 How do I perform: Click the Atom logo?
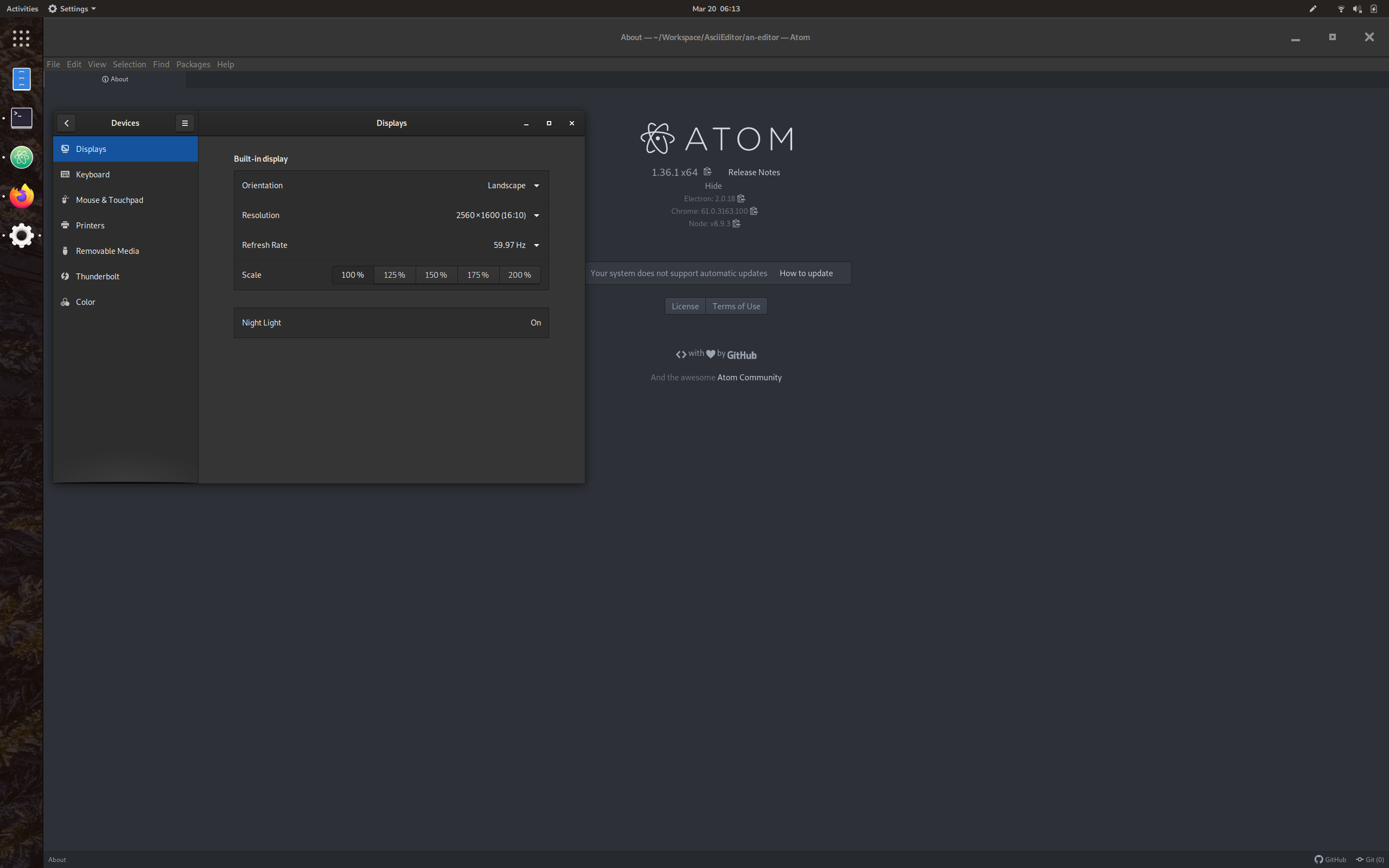pyautogui.click(x=716, y=138)
